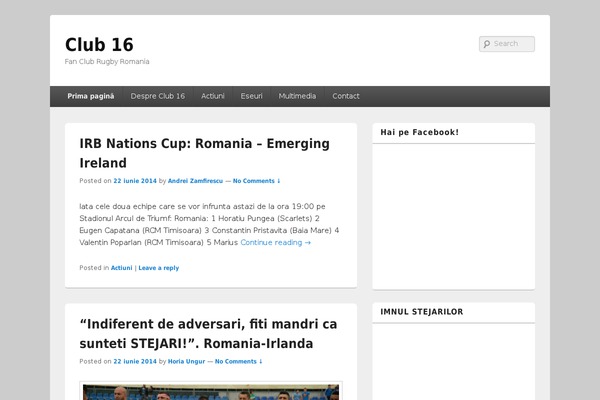
Task: Click No Comments on the Romania-Irlanda post
Action: [238, 362]
